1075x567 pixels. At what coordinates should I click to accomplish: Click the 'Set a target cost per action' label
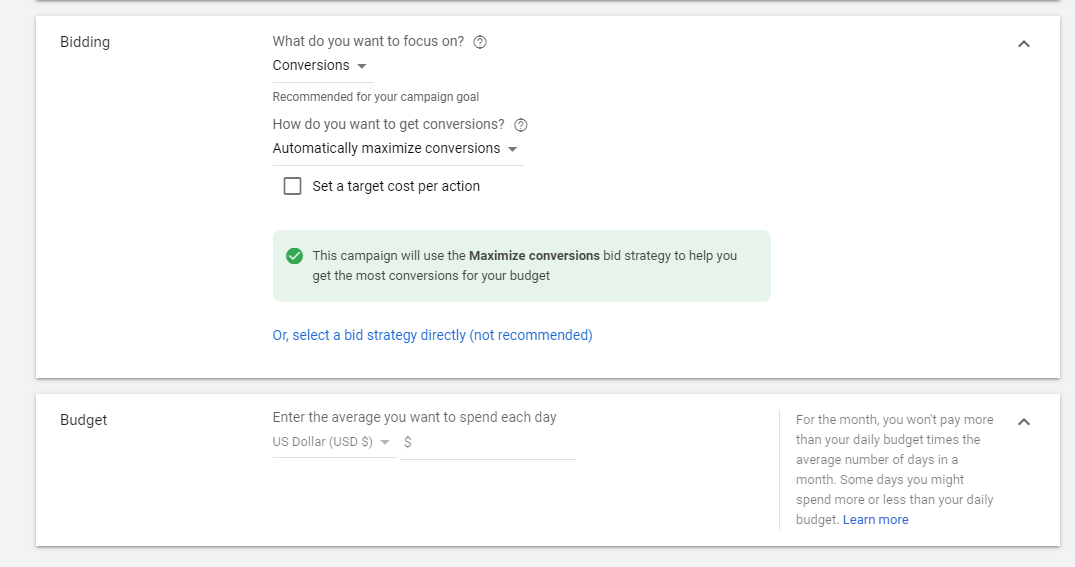pyautogui.click(x=396, y=186)
